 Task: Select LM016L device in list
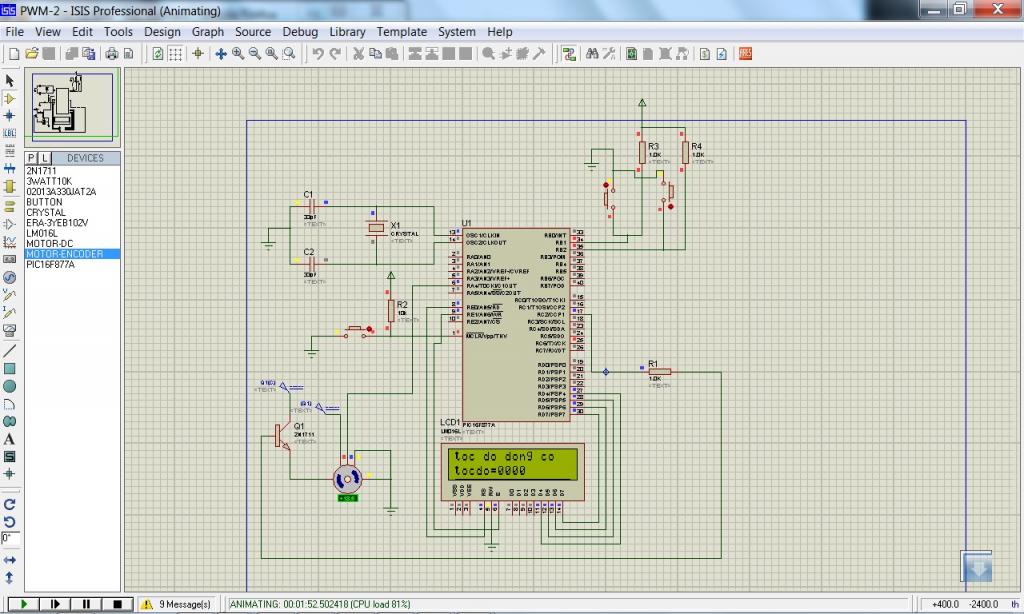(x=40, y=233)
